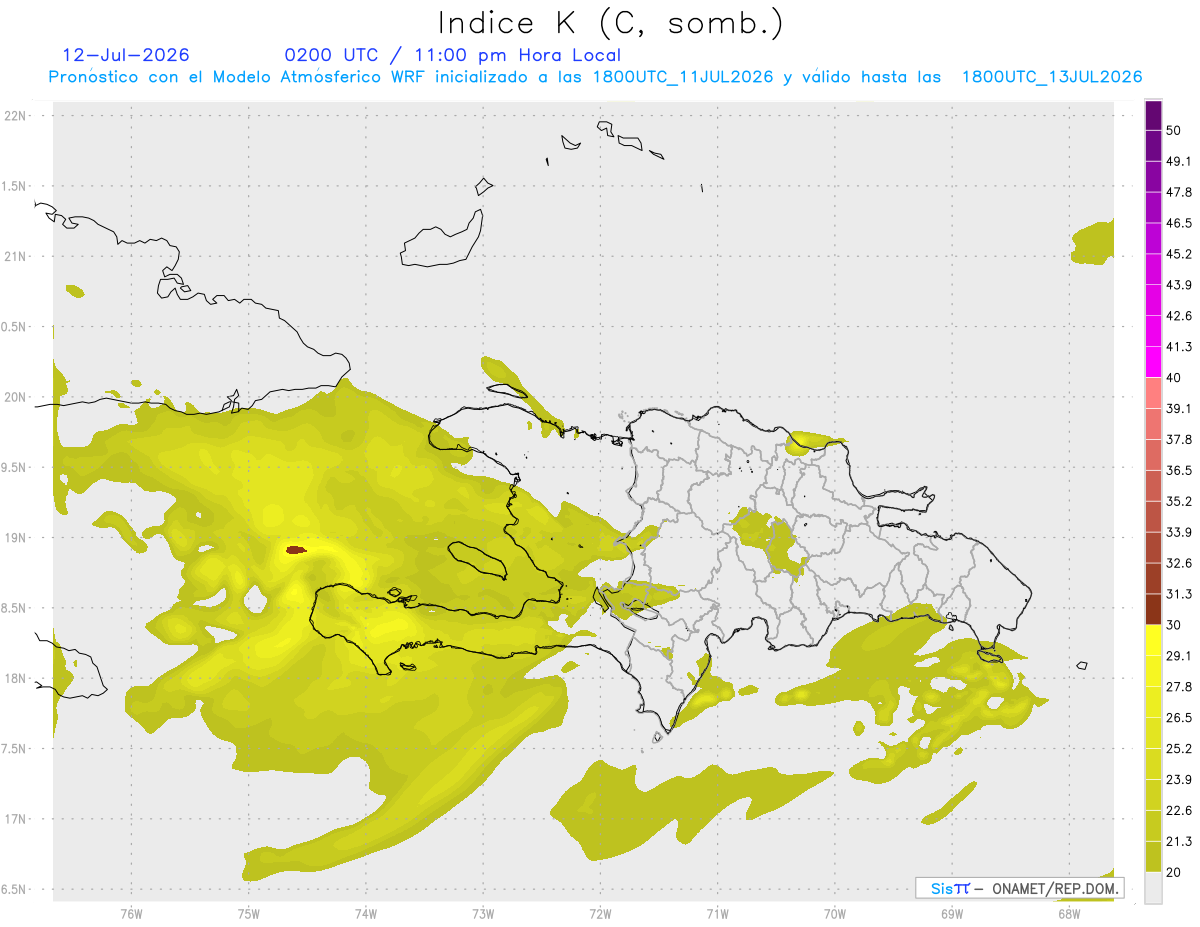This screenshot has height=927, width=1200.
Task: Select the bright magenta swatch between 40 and 41.3
Action: 1153,362
